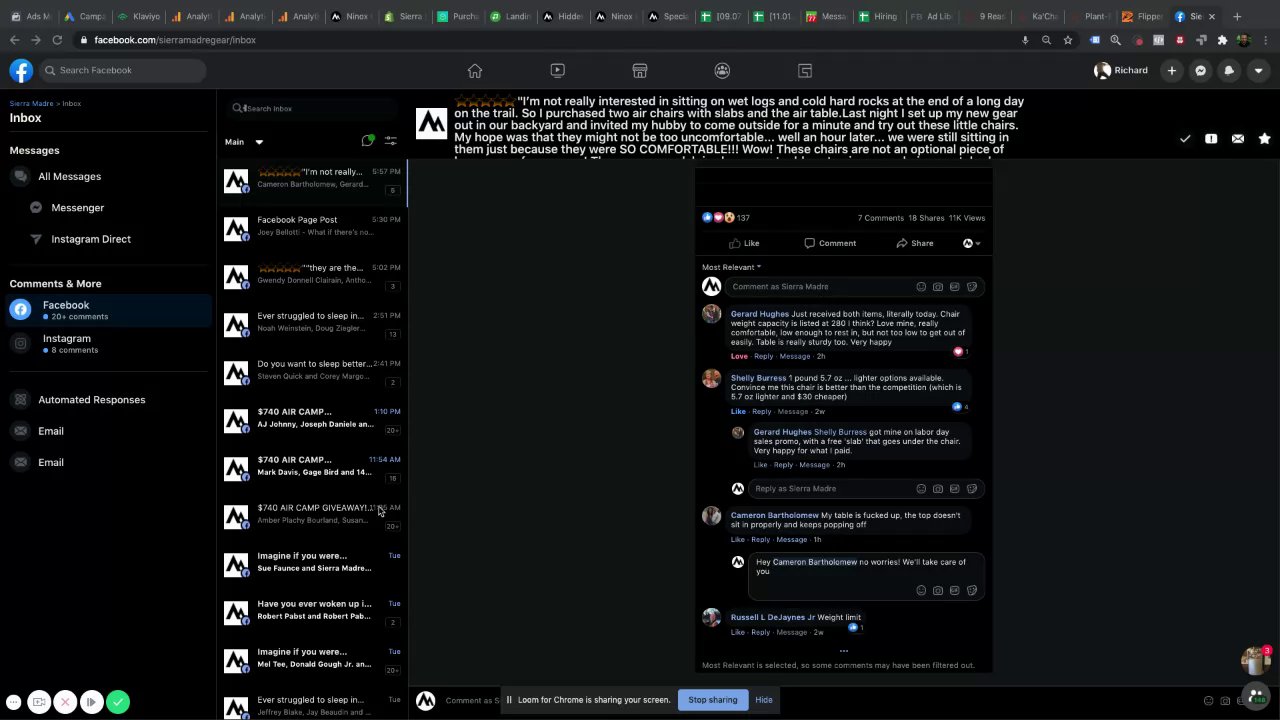Finish Loom recording with green check
The height and width of the screenshot is (720, 1280).
(117, 702)
